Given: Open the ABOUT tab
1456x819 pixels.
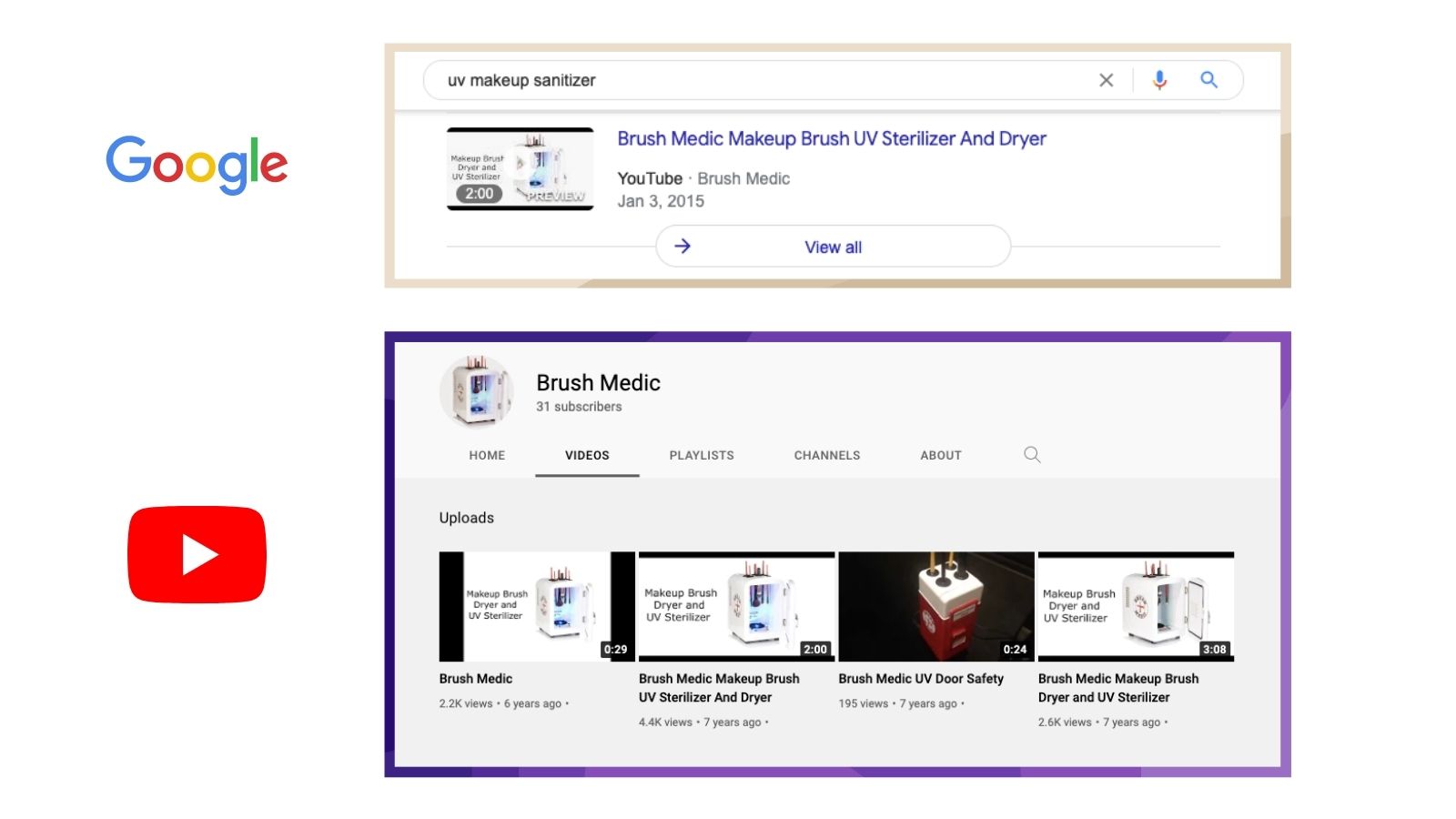Looking at the screenshot, I should (941, 455).
